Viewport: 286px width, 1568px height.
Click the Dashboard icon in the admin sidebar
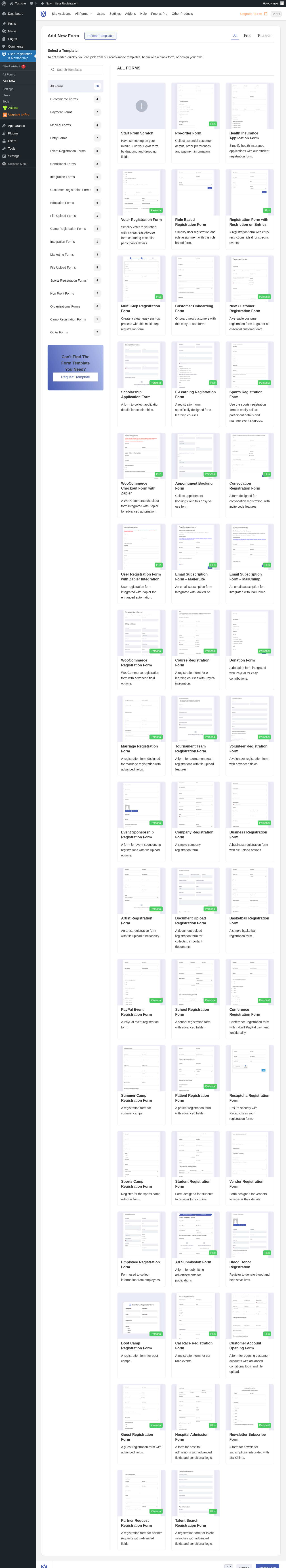4,13
